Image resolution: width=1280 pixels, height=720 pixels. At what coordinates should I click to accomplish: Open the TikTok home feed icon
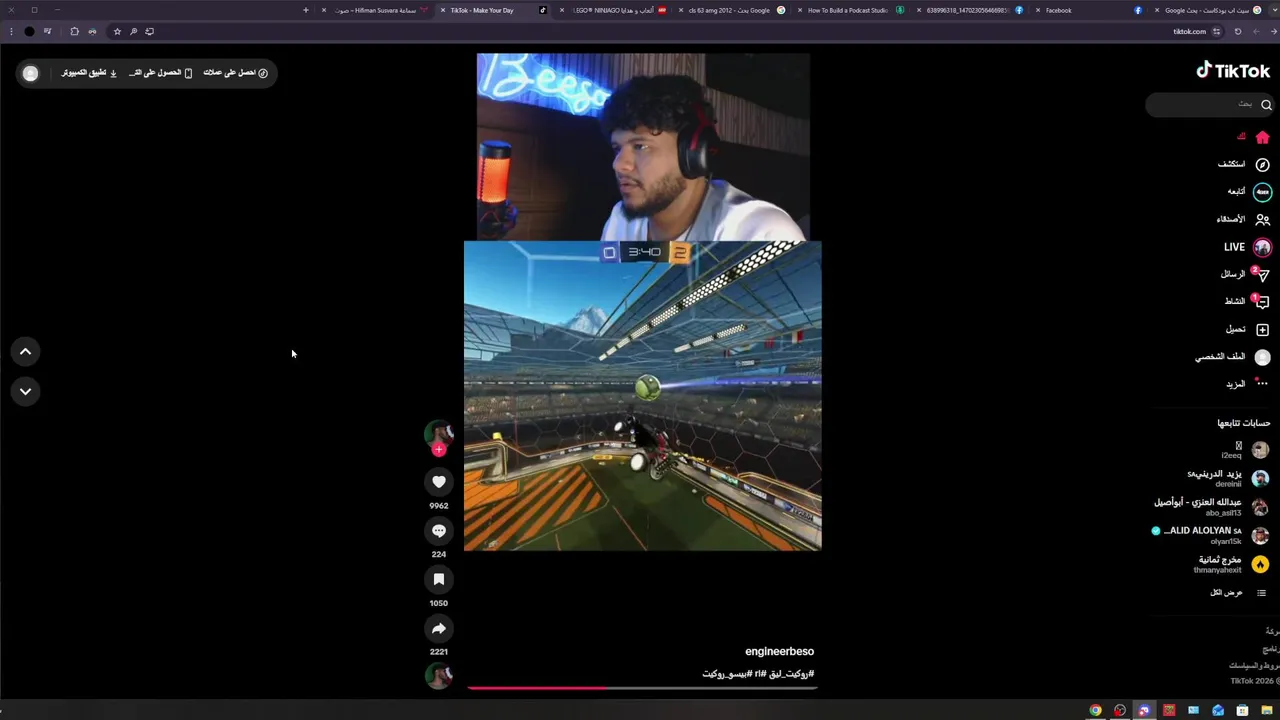coord(1262,137)
